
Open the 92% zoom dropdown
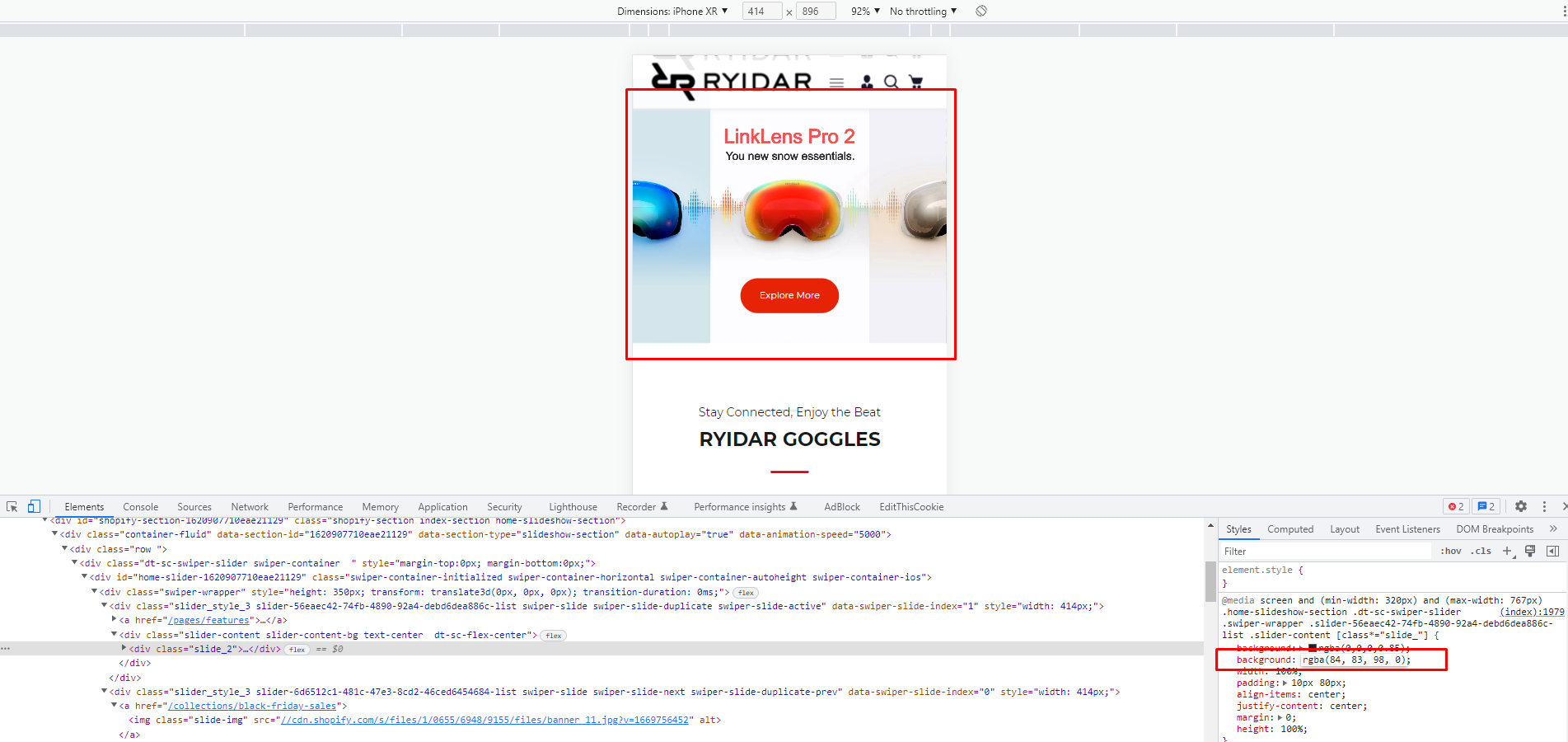865,11
